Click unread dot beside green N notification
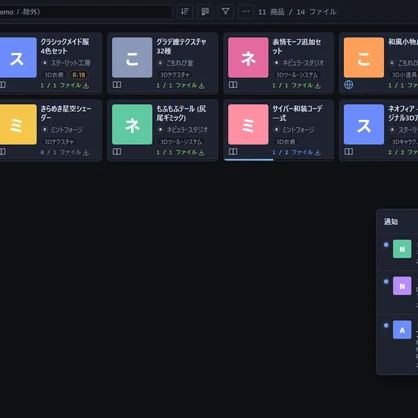418x418 pixels. point(386,245)
